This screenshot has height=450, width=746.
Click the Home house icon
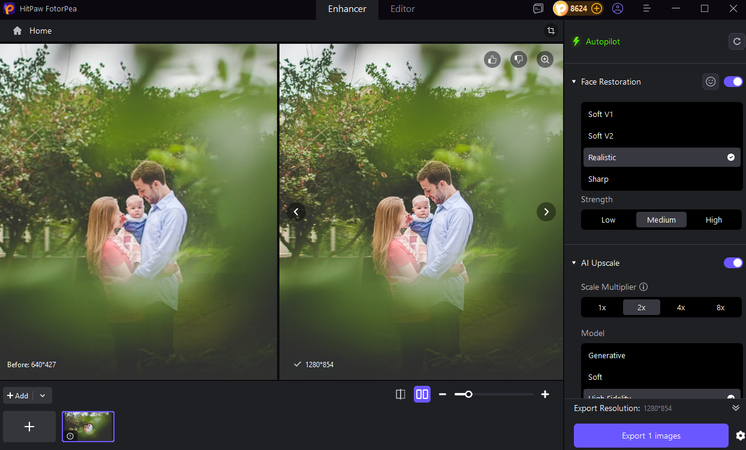click(x=18, y=31)
